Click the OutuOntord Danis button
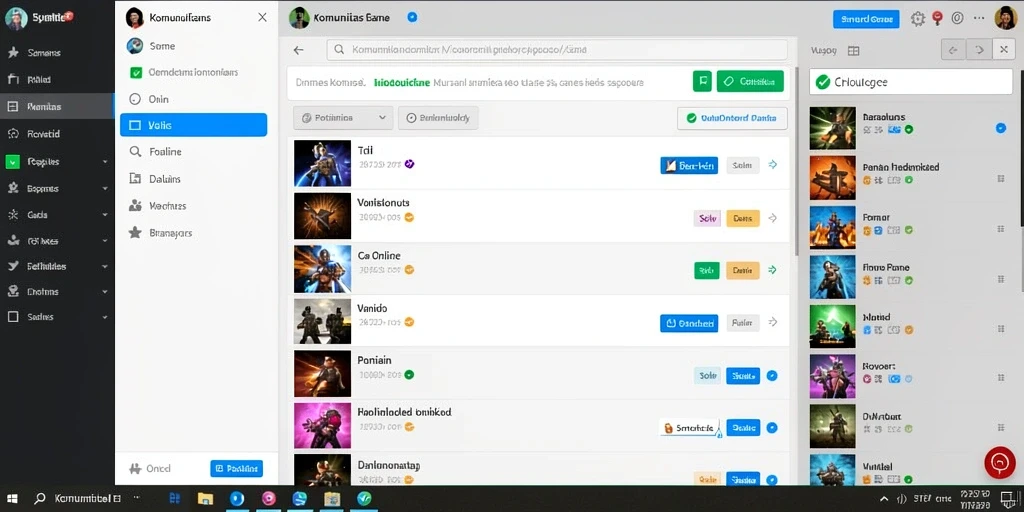The width and height of the screenshot is (1024, 512). point(732,118)
